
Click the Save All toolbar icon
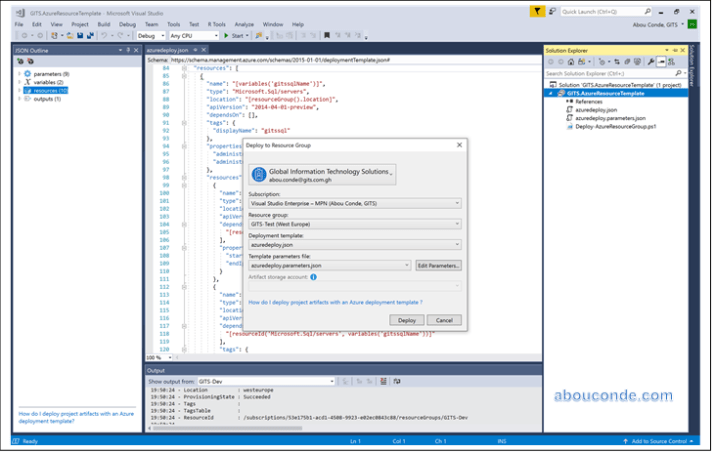(90, 35)
